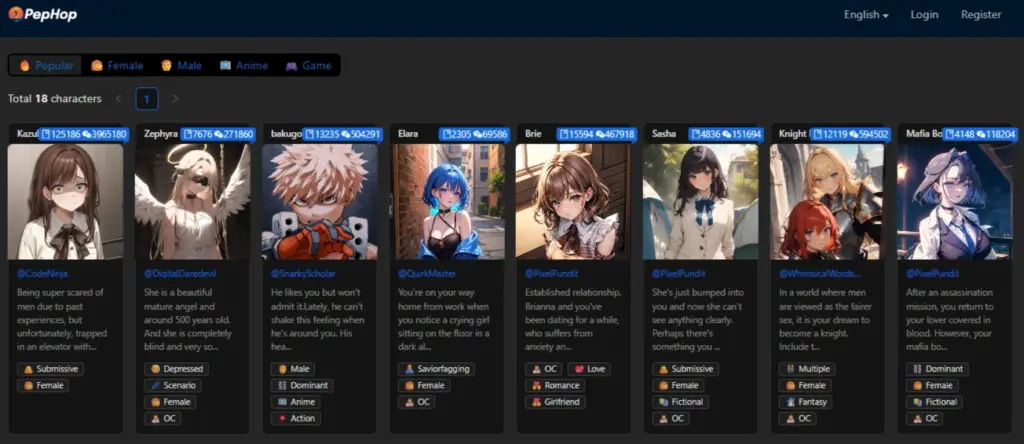The width and height of the screenshot is (1024, 444).
Task: Click Romance tag on Brie card
Action: (555, 385)
